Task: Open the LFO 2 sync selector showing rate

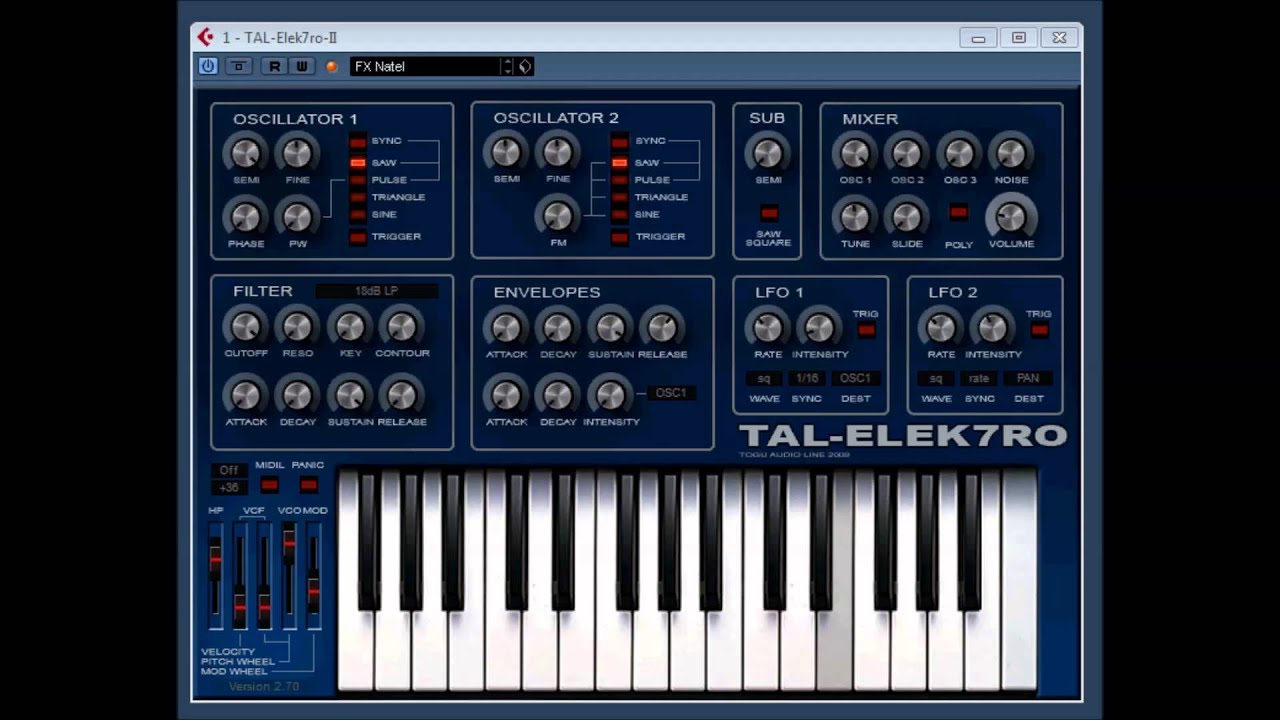Action: [979, 379]
